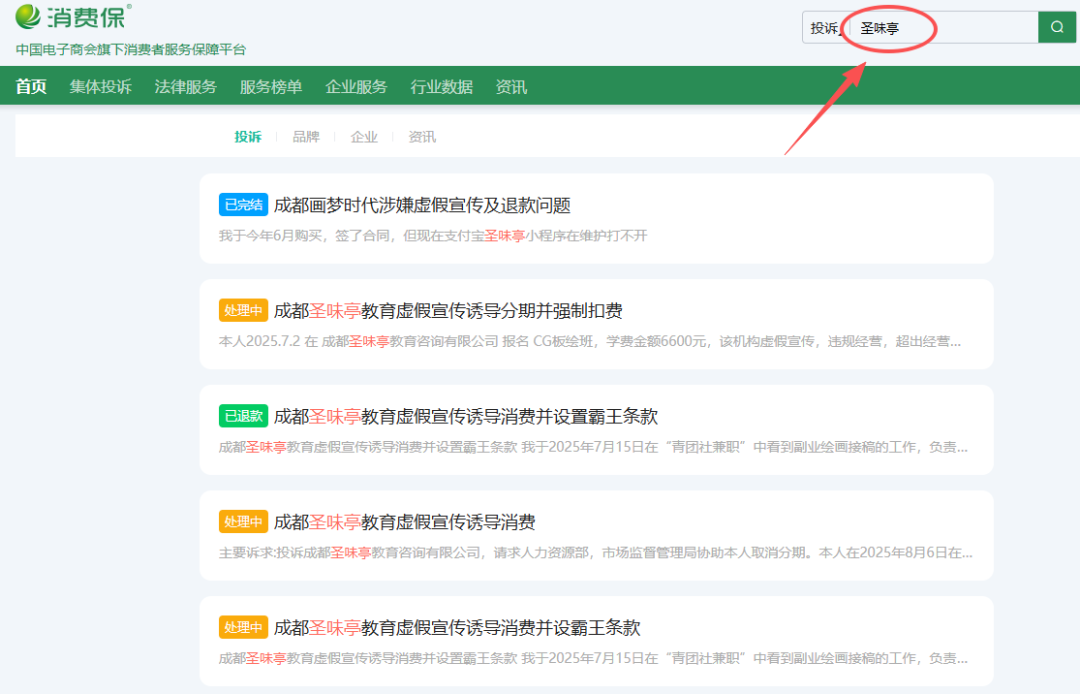Open complaint 成都圣味亭教育虚假宣传诱导消费并设置霸王条款

coord(466,417)
